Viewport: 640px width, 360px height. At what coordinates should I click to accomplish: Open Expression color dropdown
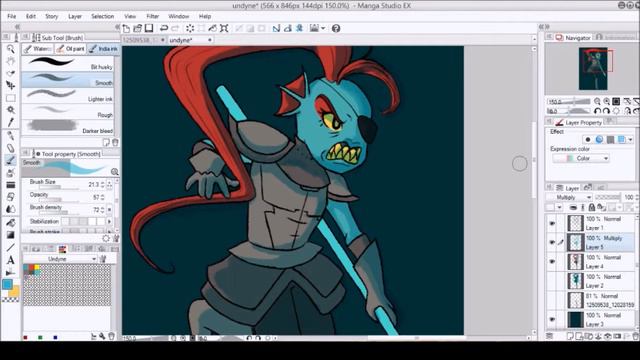tap(581, 158)
